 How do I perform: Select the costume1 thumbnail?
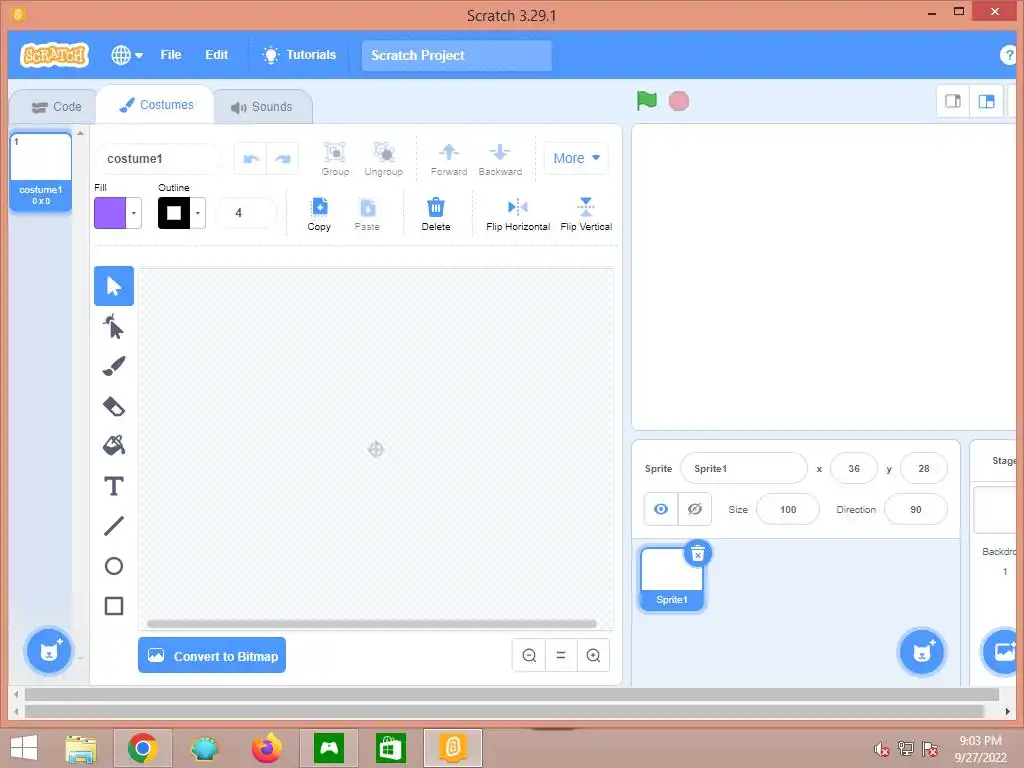coord(40,172)
